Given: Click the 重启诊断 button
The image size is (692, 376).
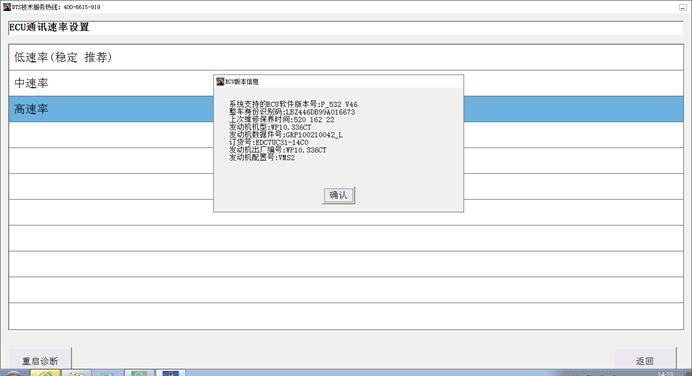Looking at the screenshot, I should tap(40, 361).
